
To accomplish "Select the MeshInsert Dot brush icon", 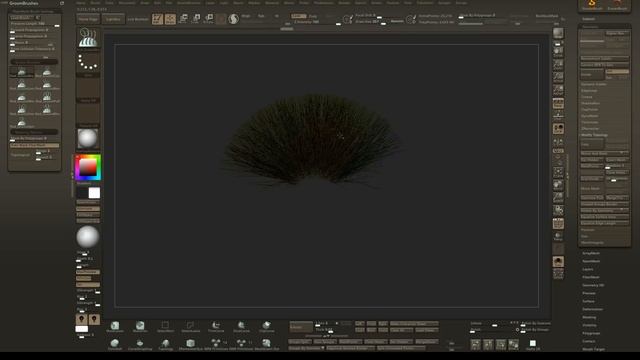I will tap(267, 344).
